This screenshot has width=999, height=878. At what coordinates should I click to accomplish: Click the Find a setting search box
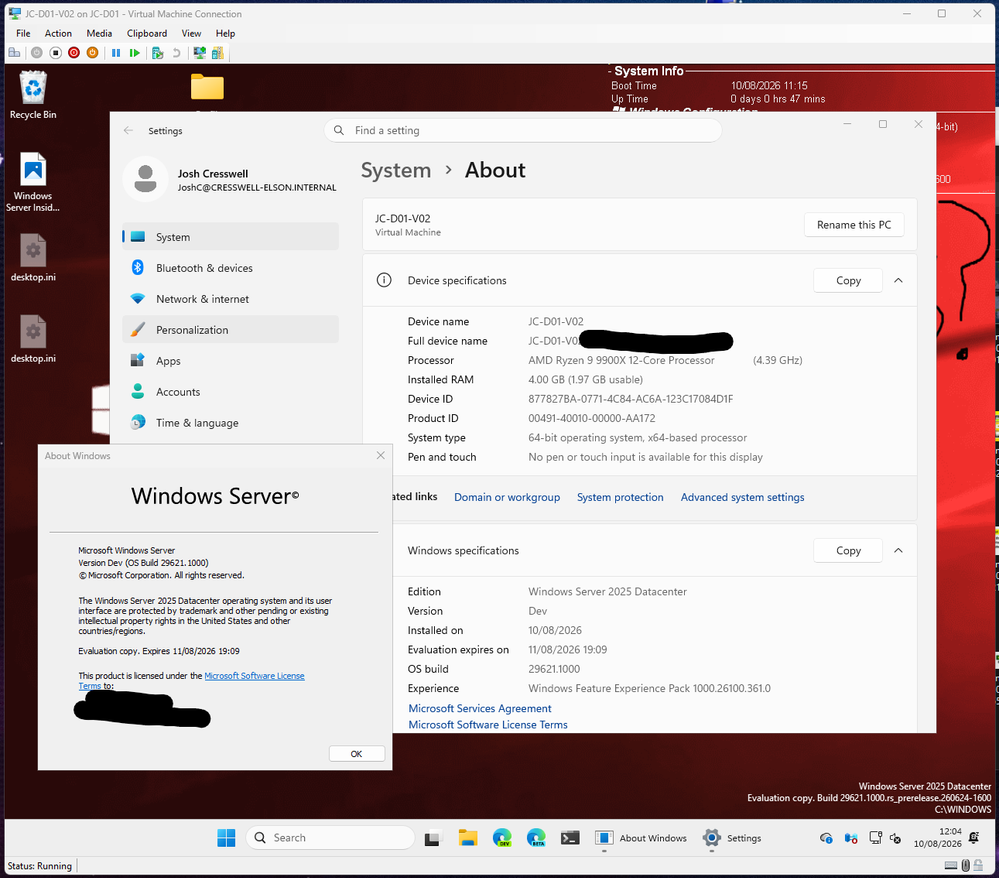click(522, 130)
